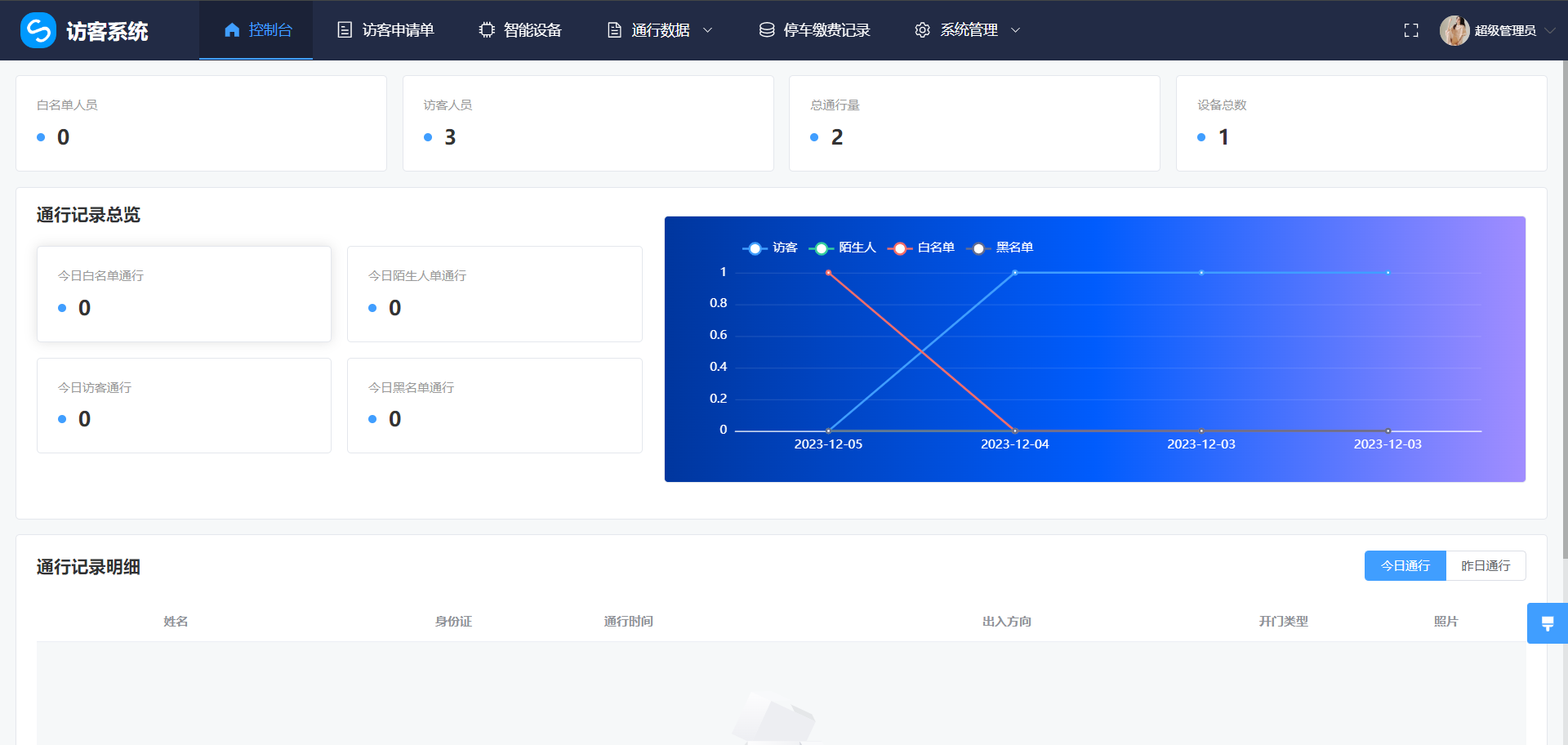Expand the 通行数据 dropdown arrow

tap(708, 30)
